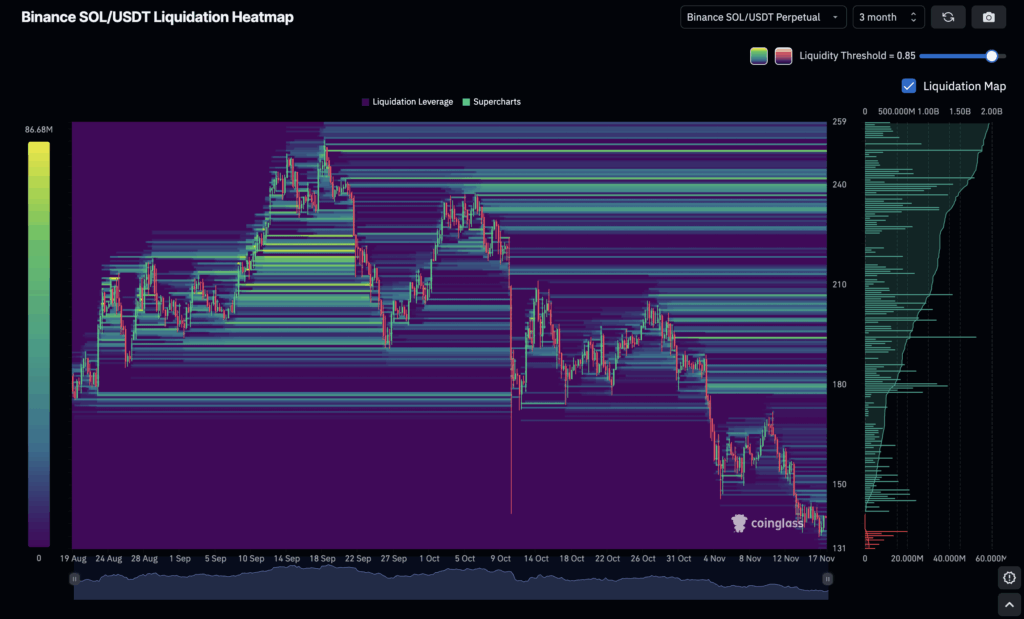This screenshot has width=1024, height=619.
Task: Click the Binance SOL/USDT Liquidation Heatmap title
Action: tap(157, 17)
